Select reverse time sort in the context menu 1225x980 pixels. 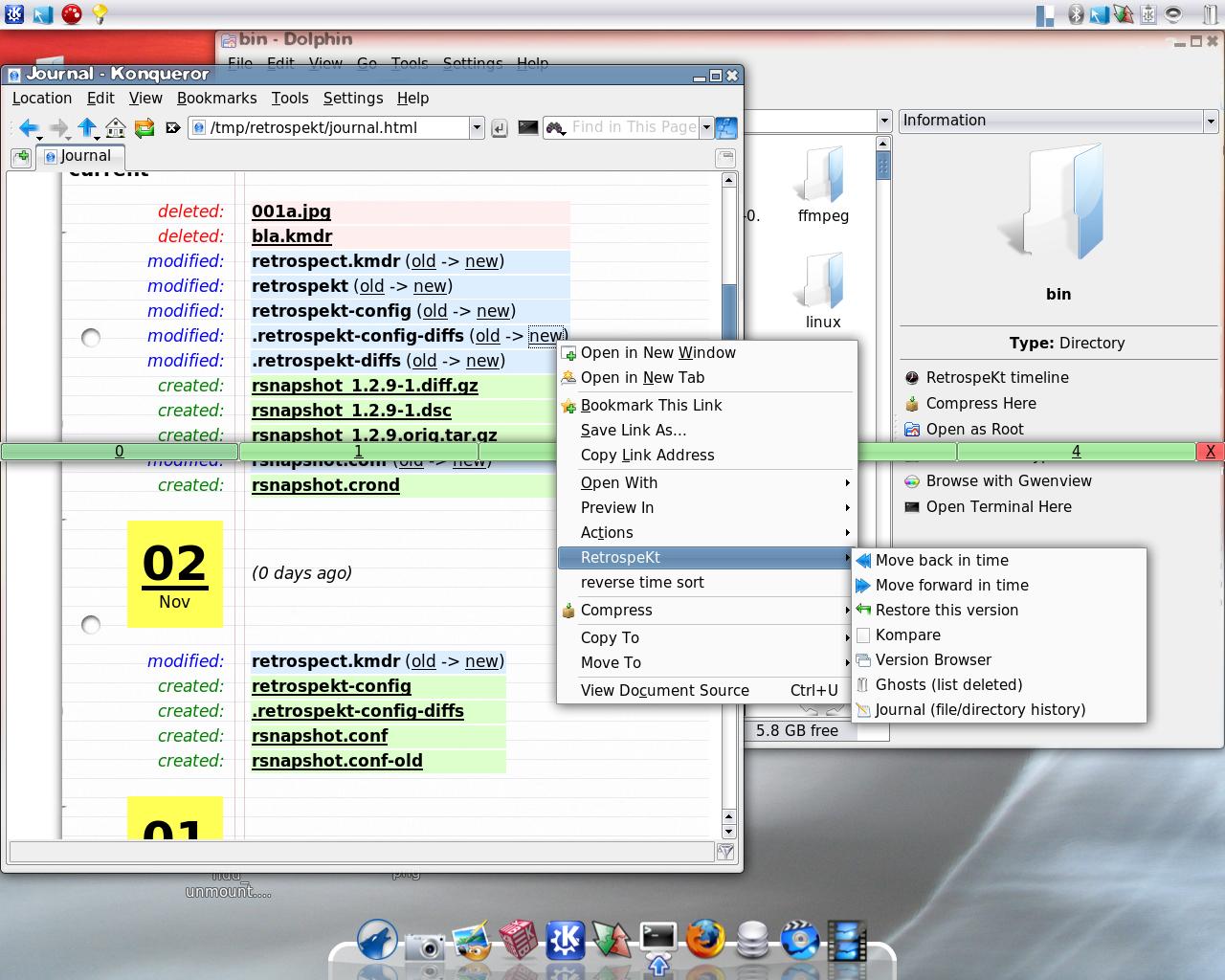(706, 583)
